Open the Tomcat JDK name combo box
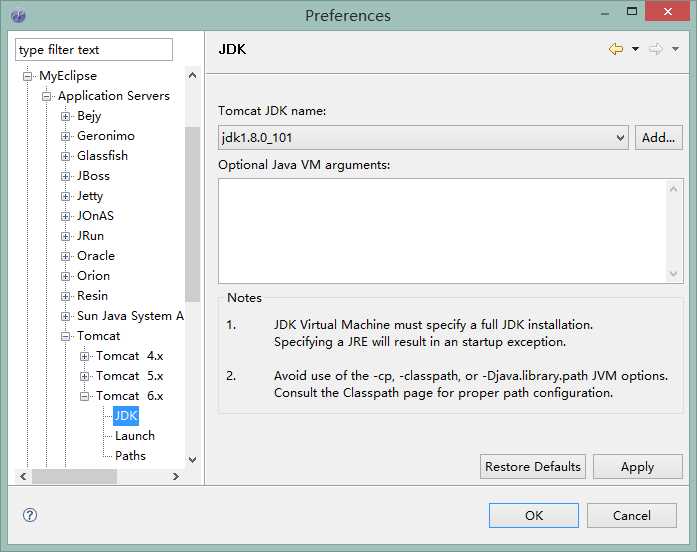The width and height of the screenshot is (697, 552). (423, 138)
